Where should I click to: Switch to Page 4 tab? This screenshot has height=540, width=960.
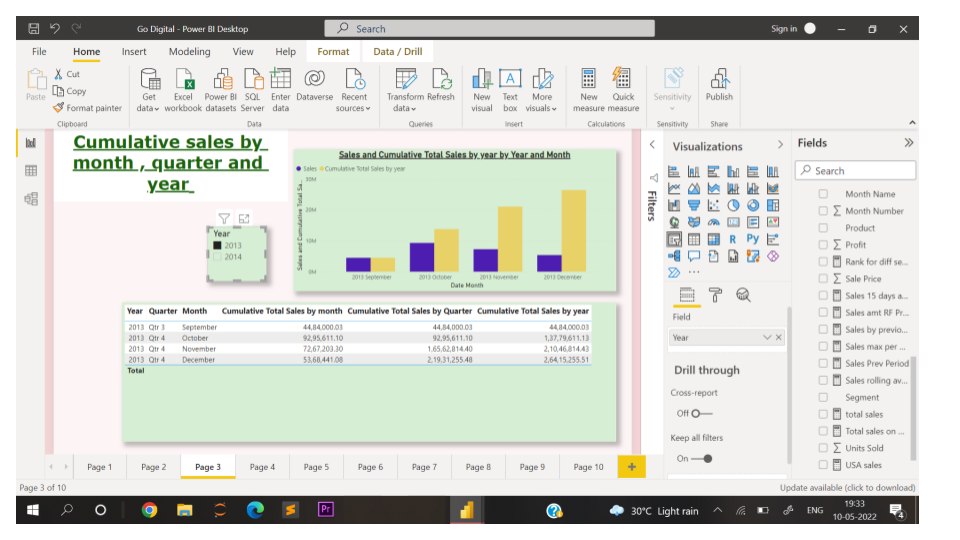pos(262,467)
